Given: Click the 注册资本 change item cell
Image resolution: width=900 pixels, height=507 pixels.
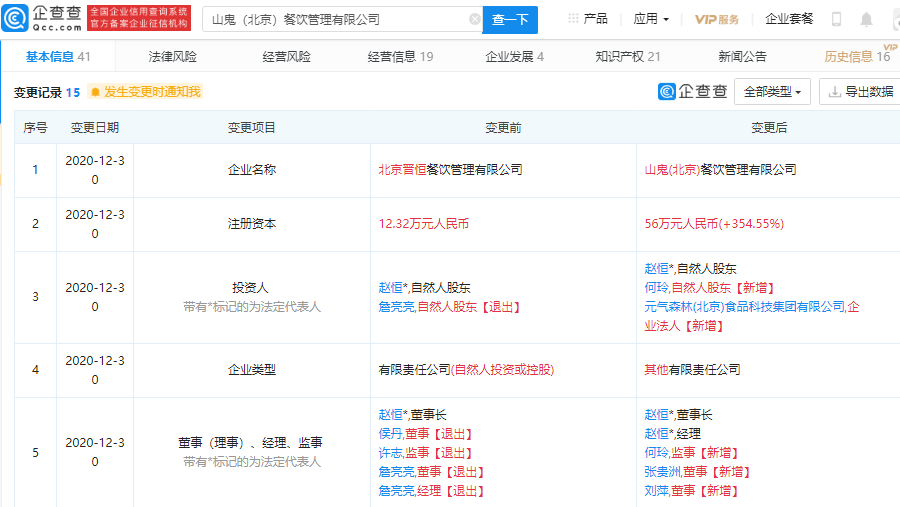Looking at the screenshot, I should (252, 224).
